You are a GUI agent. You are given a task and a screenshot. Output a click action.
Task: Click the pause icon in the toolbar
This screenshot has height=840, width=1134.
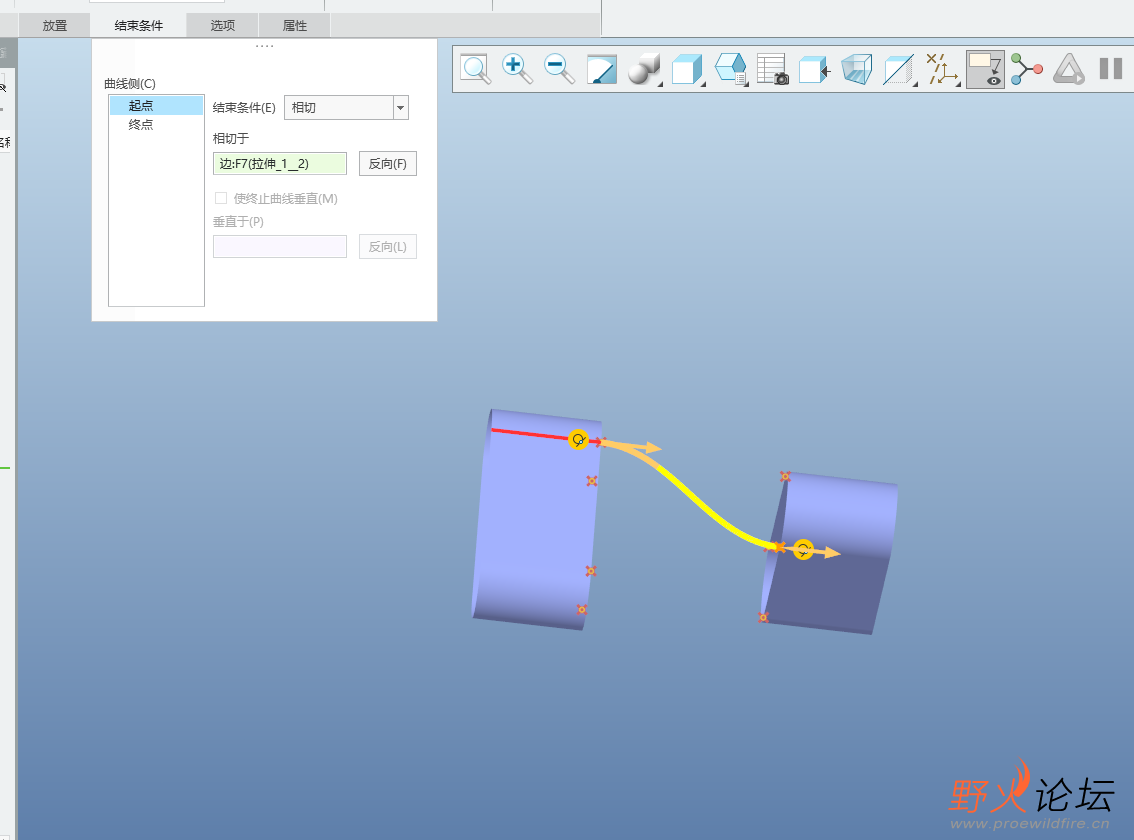click(x=1110, y=69)
